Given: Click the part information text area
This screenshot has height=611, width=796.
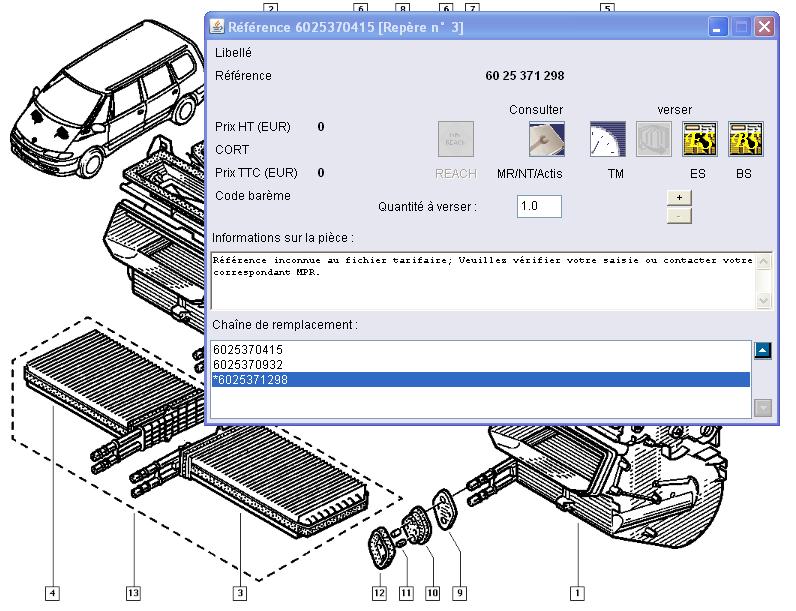Looking at the screenshot, I should 482,279.
